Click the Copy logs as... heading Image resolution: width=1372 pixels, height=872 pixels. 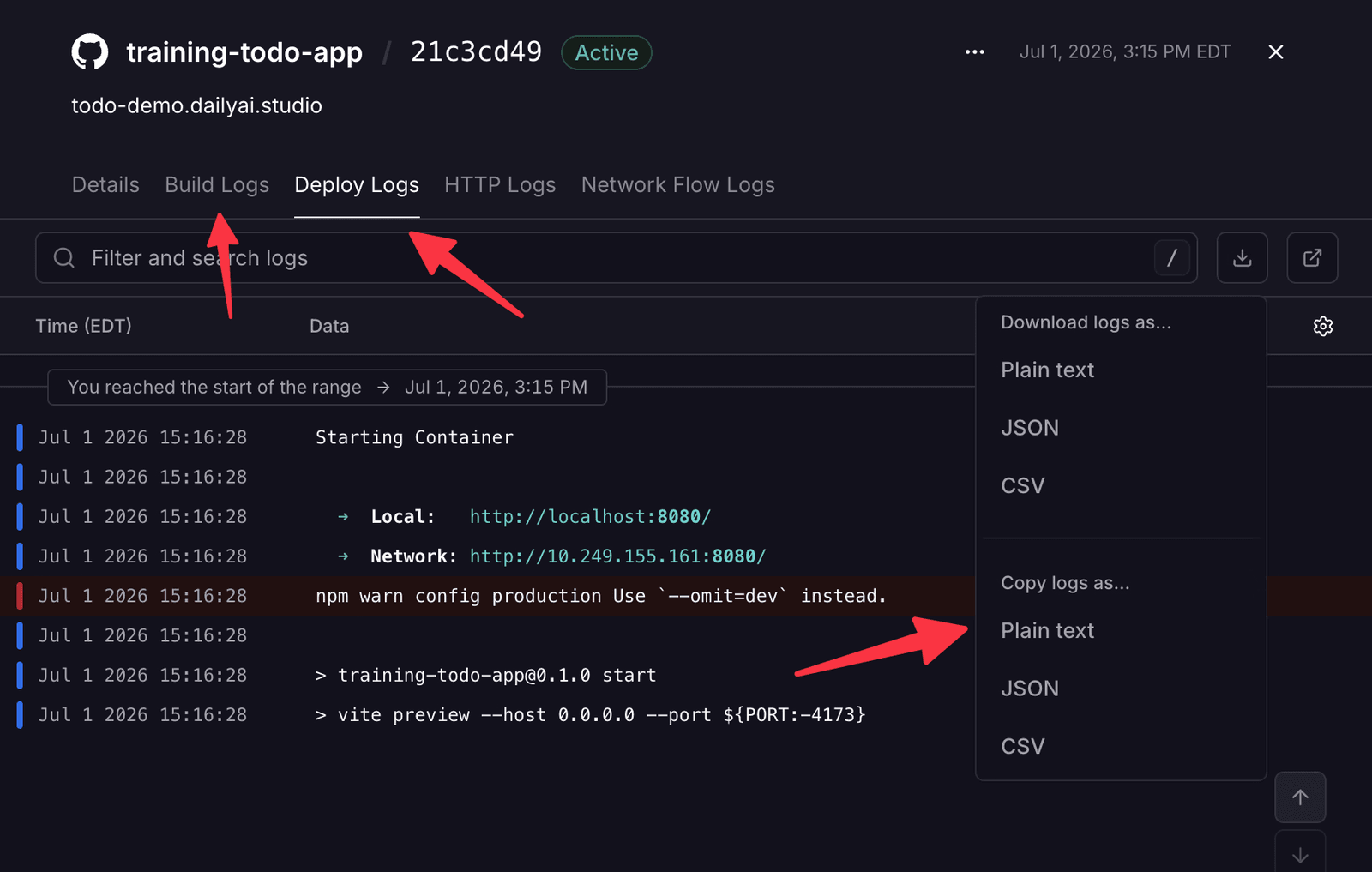point(1065,583)
